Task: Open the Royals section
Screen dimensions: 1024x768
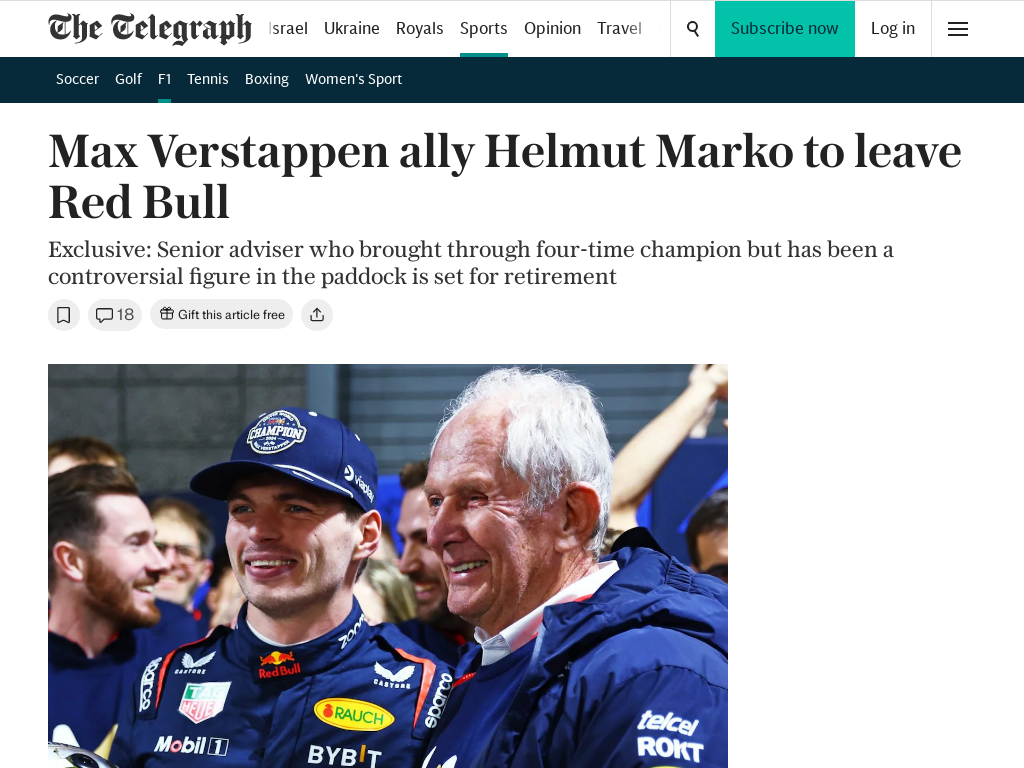Action: (x=419, y=28)
